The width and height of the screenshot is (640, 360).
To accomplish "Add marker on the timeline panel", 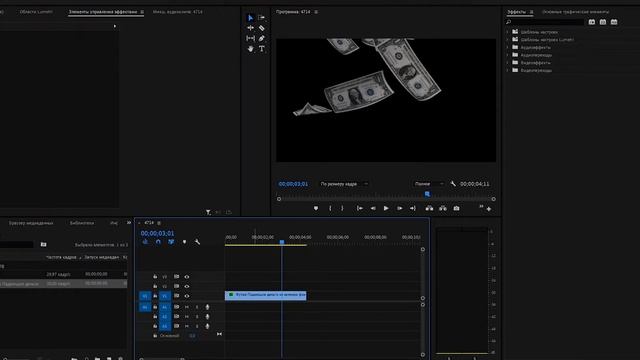I will click(184, 242).
